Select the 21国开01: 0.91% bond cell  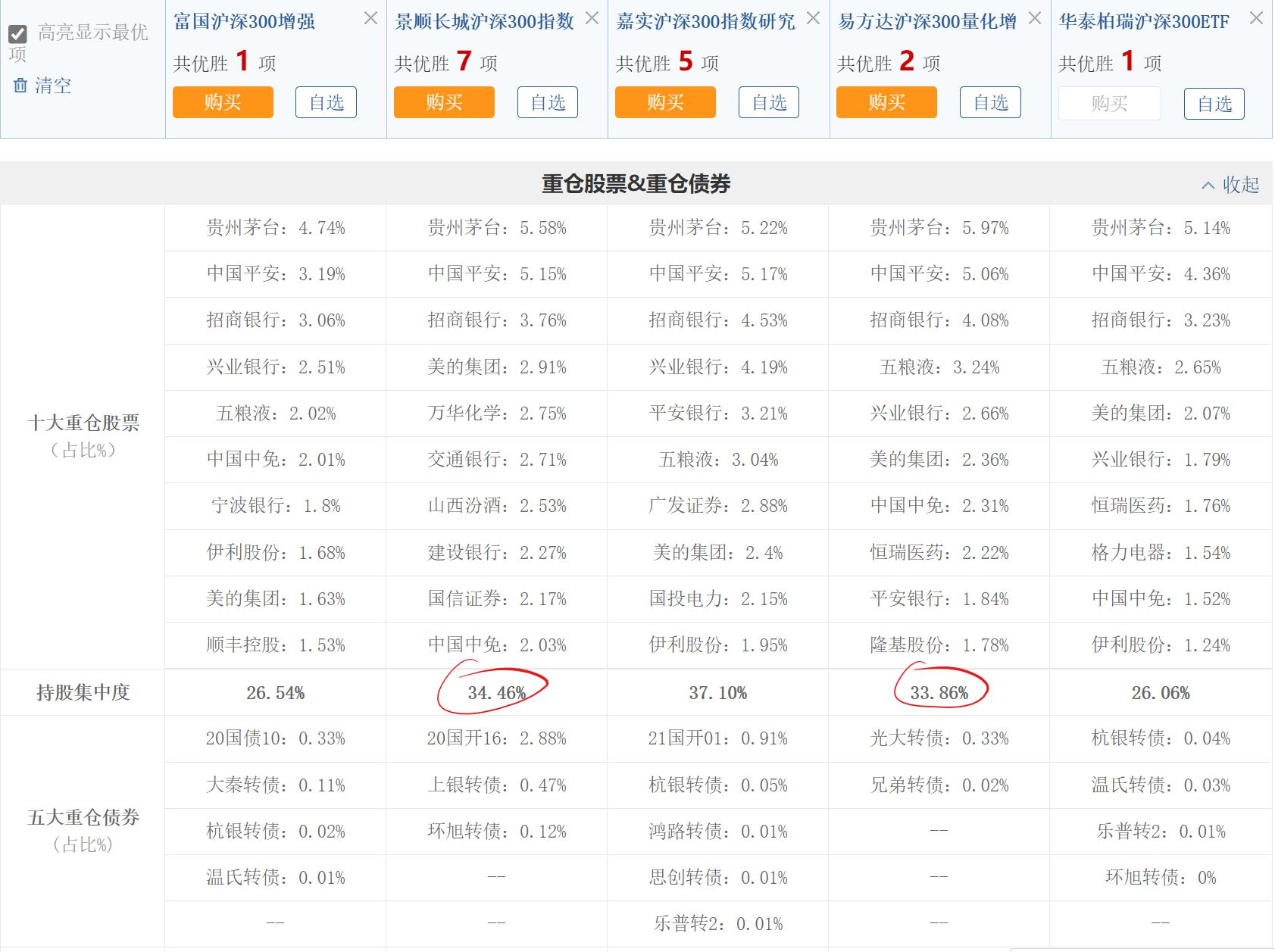point(718,738)
